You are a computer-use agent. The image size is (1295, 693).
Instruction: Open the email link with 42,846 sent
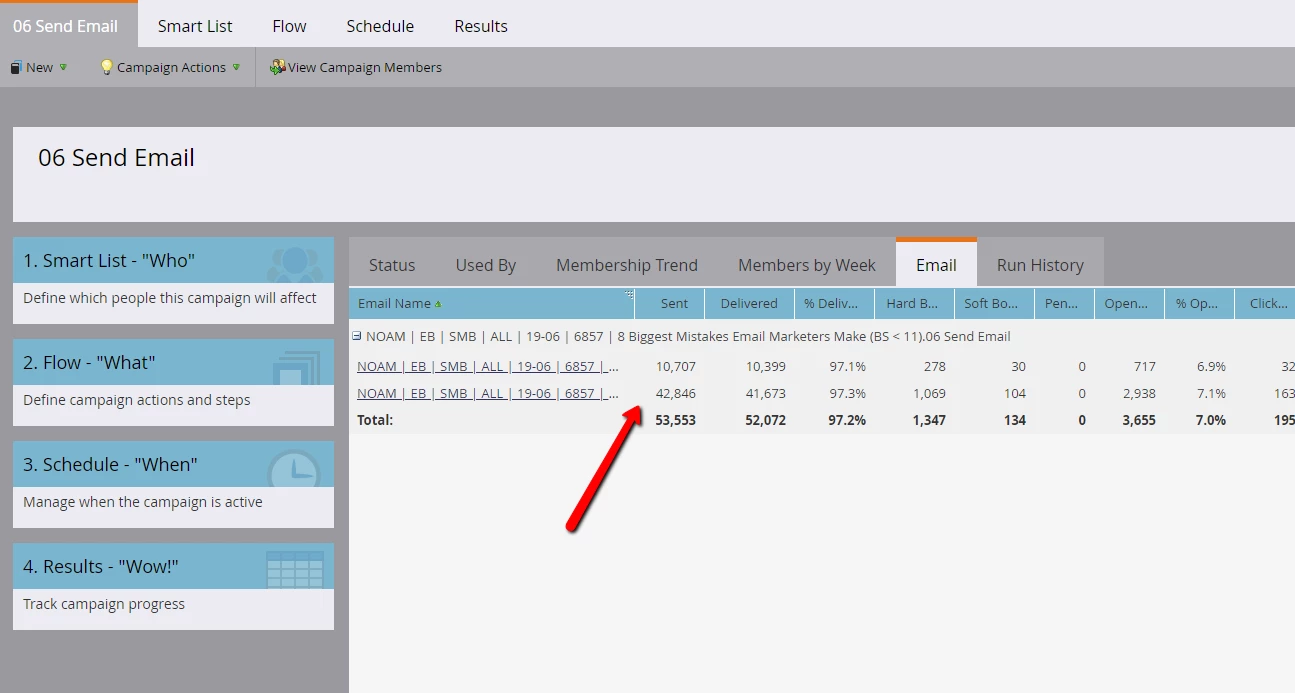point(488,393)
